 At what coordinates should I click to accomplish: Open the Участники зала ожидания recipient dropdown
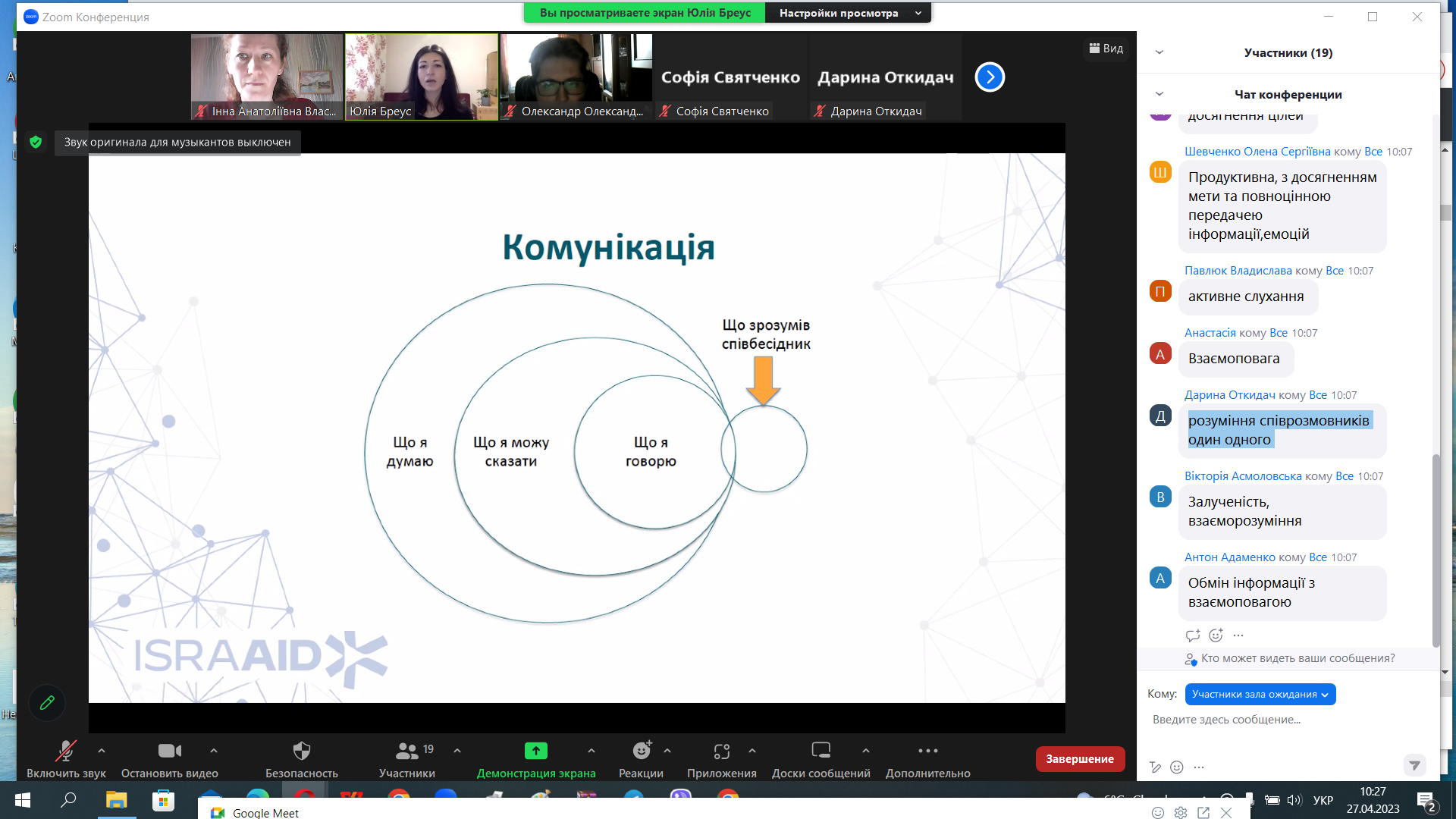1260,695
